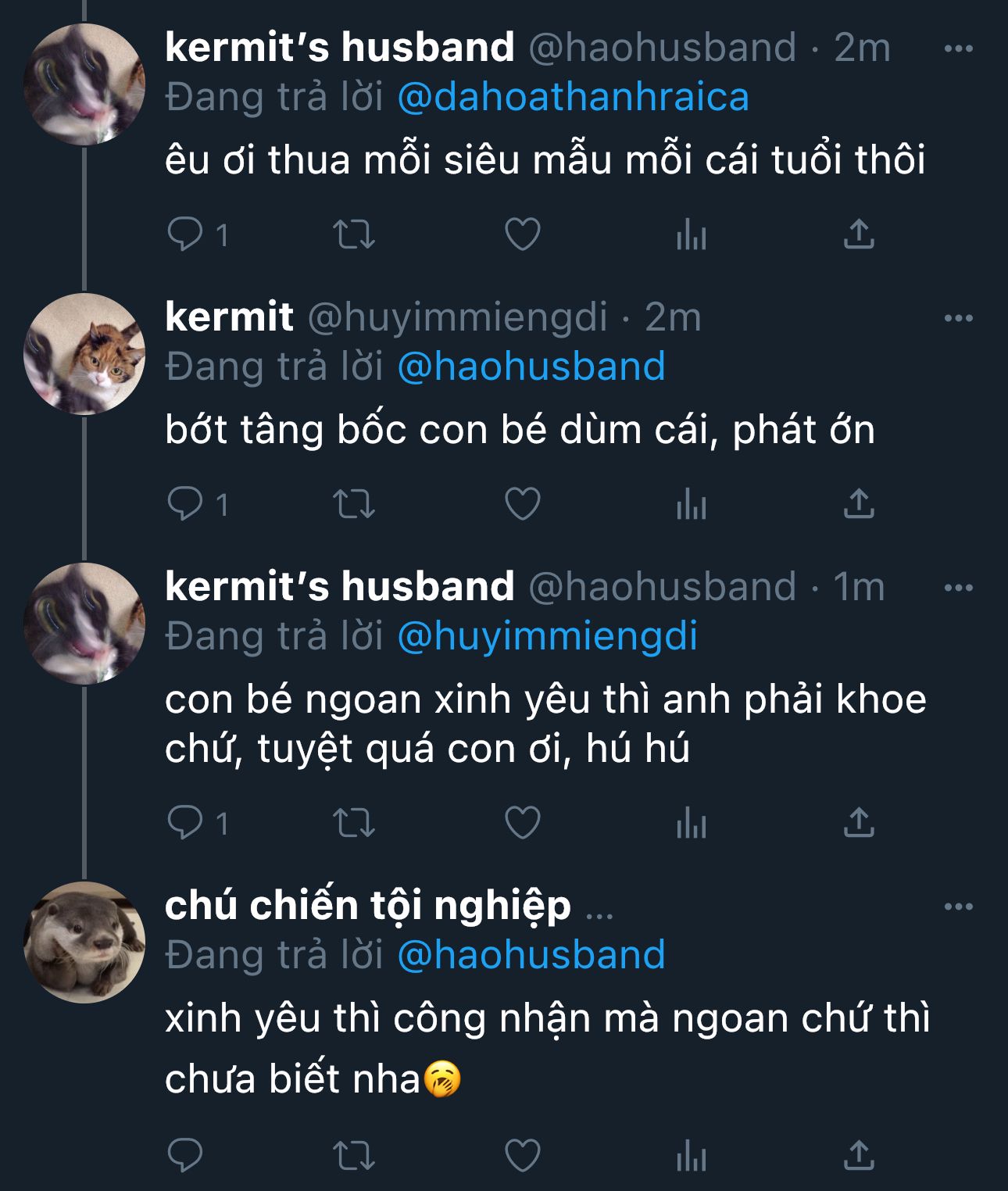
Task: Retweet the "êu ơi thua mỗi siêu mẫu" tweet
Action: 354,234
